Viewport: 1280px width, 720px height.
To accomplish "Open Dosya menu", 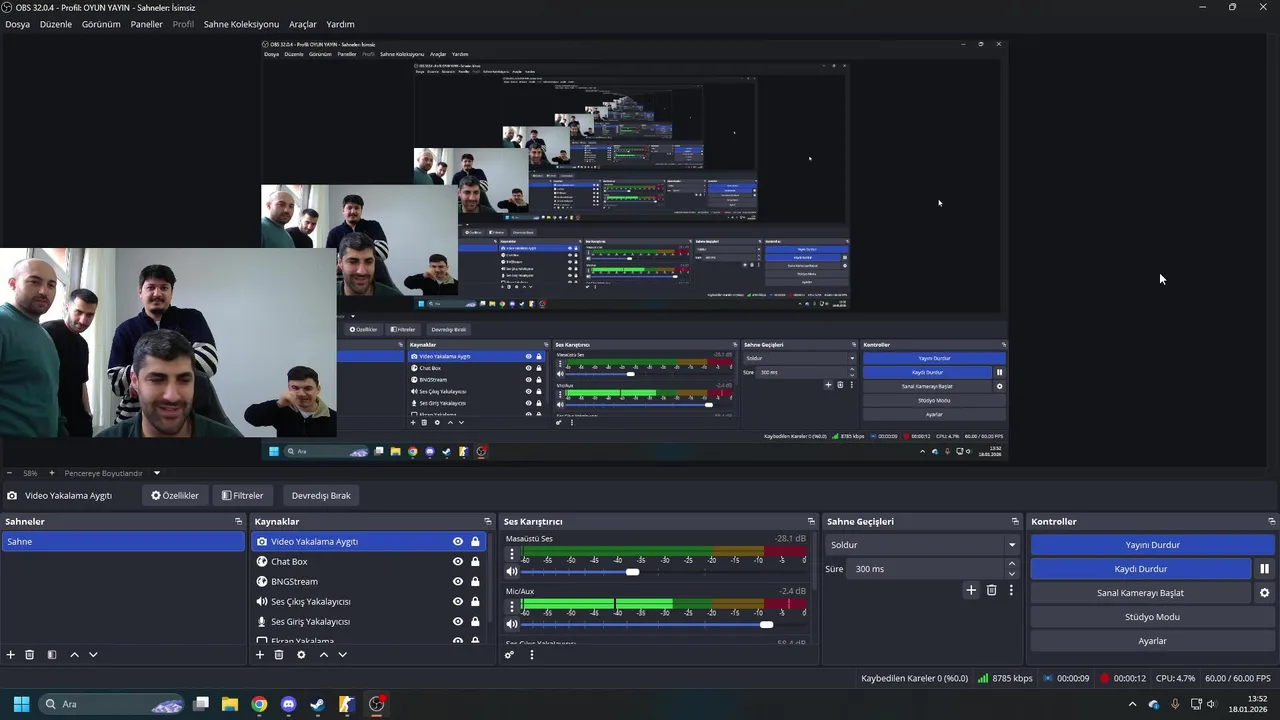I will point(17,24).
